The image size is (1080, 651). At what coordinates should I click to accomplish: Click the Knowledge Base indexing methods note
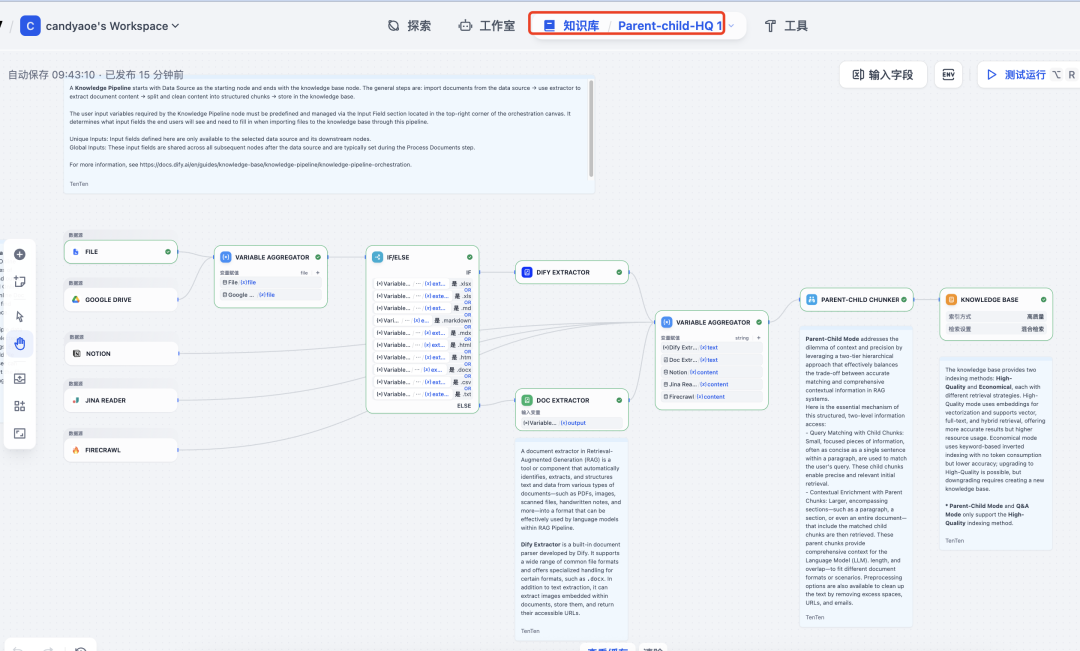pyautogui.click(x=995, y=455)
